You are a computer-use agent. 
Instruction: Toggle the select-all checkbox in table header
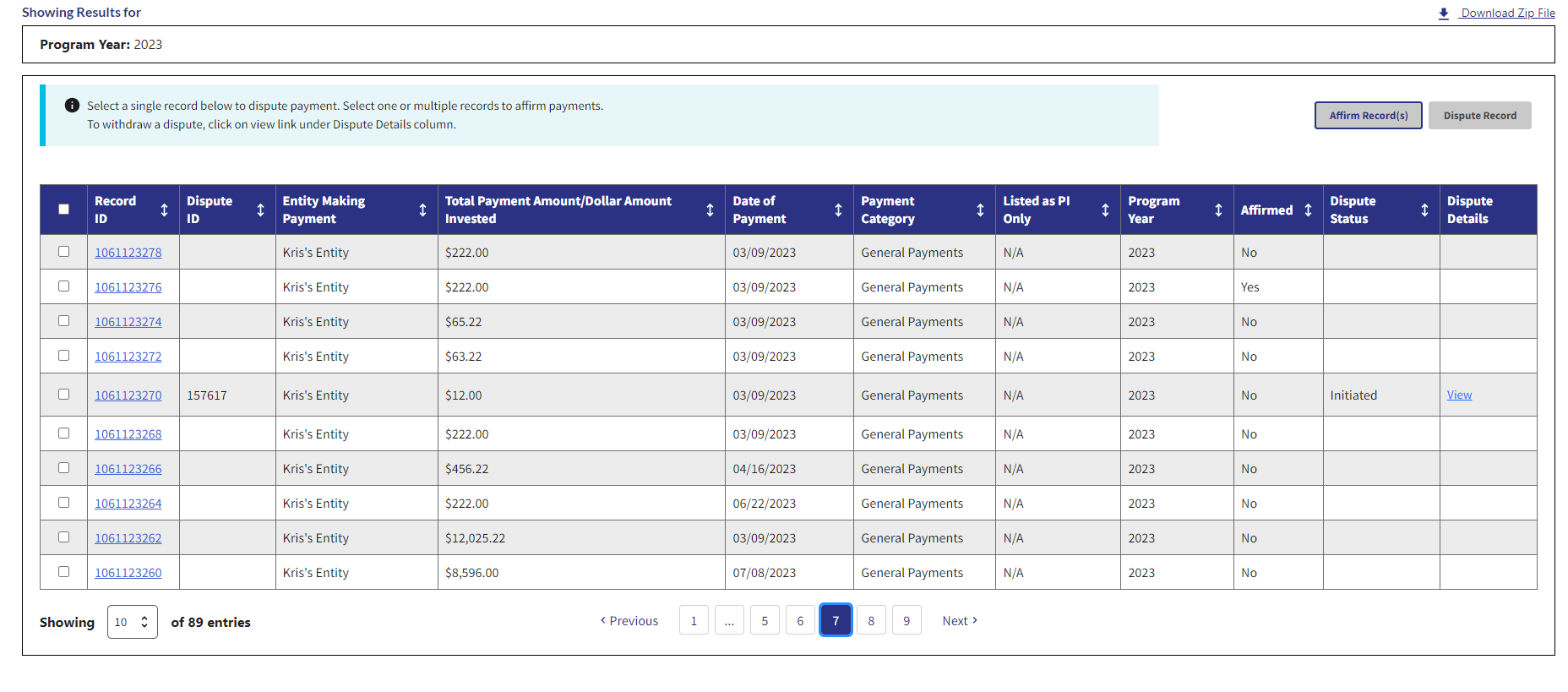pyautogui.click(x=64, y=210)
